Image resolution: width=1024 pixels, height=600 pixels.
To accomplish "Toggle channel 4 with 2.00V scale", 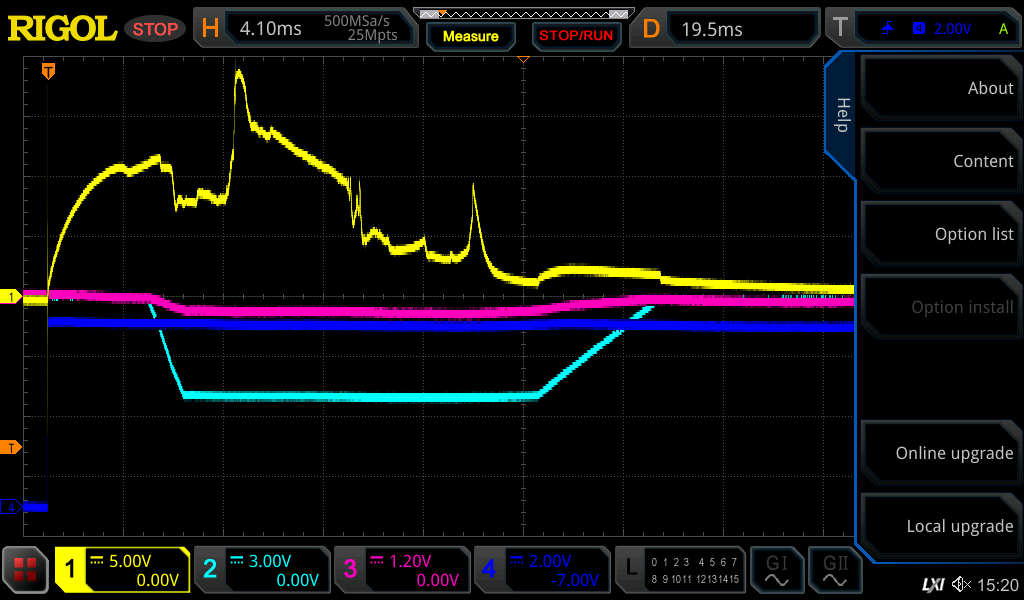I will 542,570.
